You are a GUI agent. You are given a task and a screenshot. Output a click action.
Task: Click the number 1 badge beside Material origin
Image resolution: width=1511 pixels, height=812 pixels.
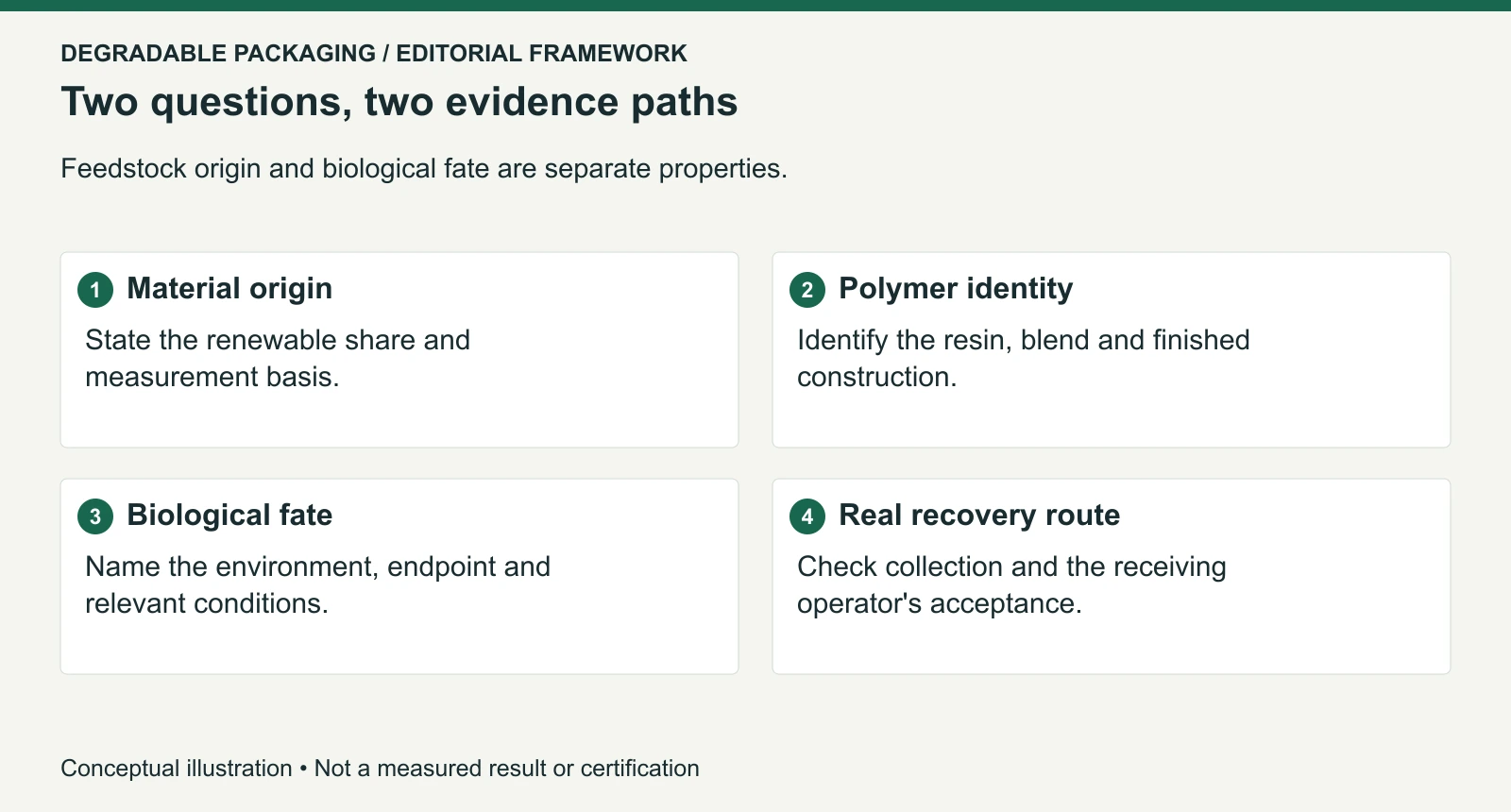click(x=95, y=289)
